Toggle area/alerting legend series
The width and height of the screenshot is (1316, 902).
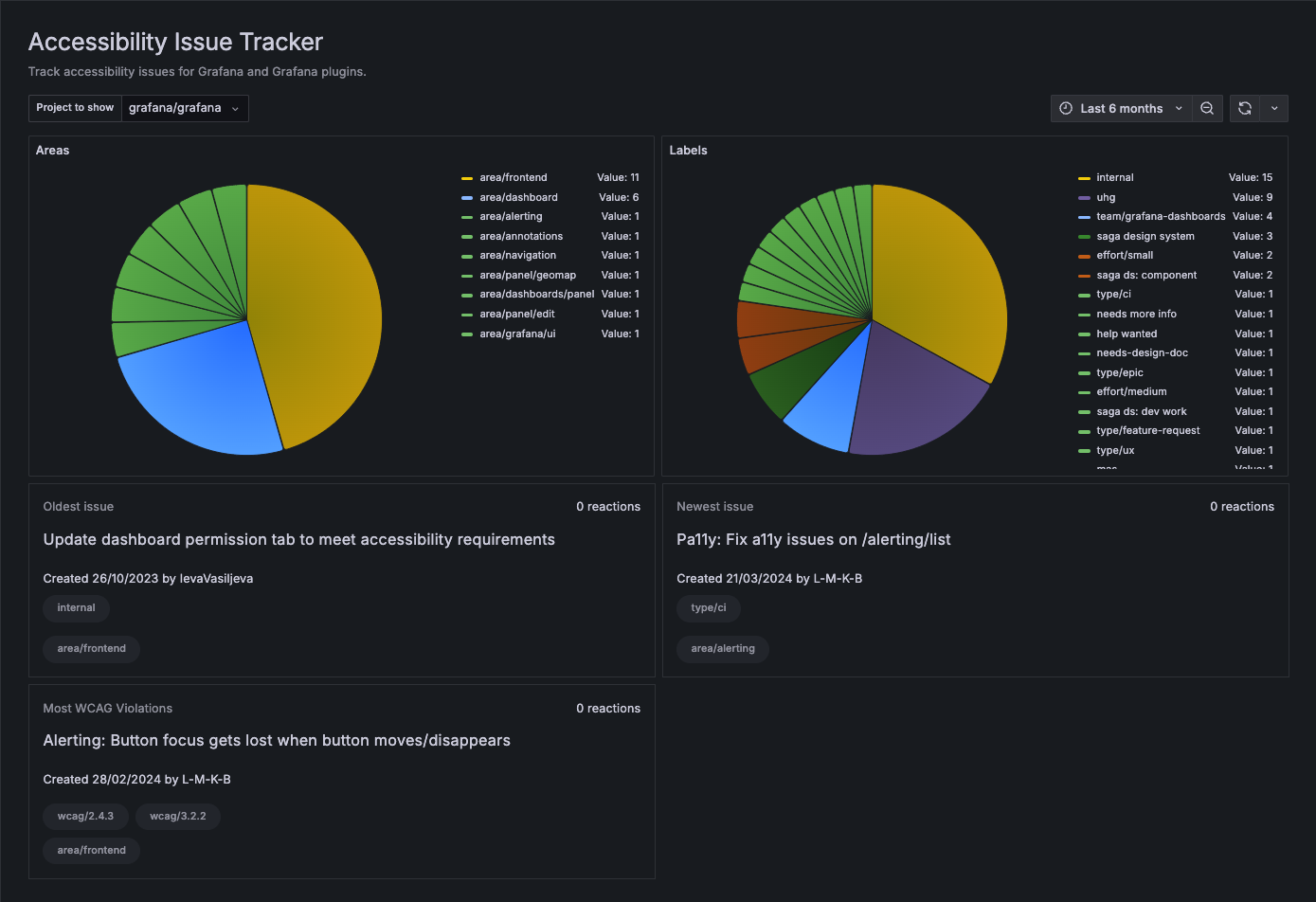[x=511, y=217]
